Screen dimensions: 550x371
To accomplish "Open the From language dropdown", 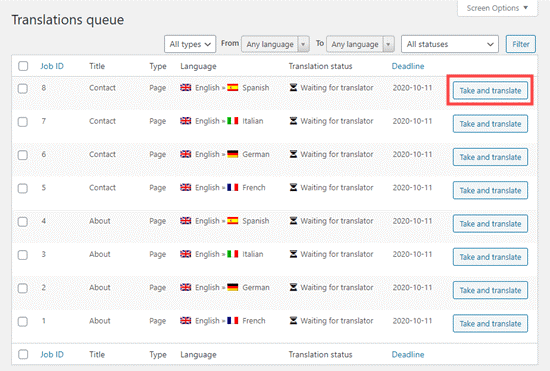I will click(275, 44).
